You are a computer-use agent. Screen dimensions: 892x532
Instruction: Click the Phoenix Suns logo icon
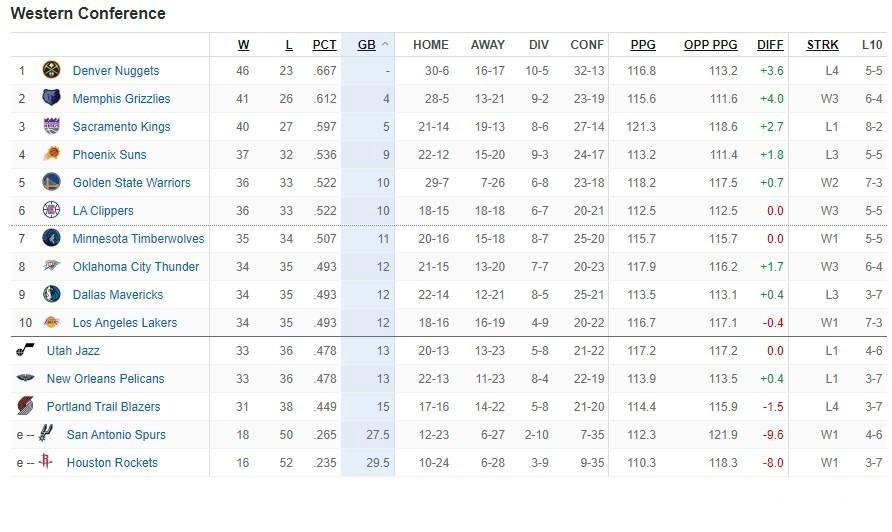point(51,155)
